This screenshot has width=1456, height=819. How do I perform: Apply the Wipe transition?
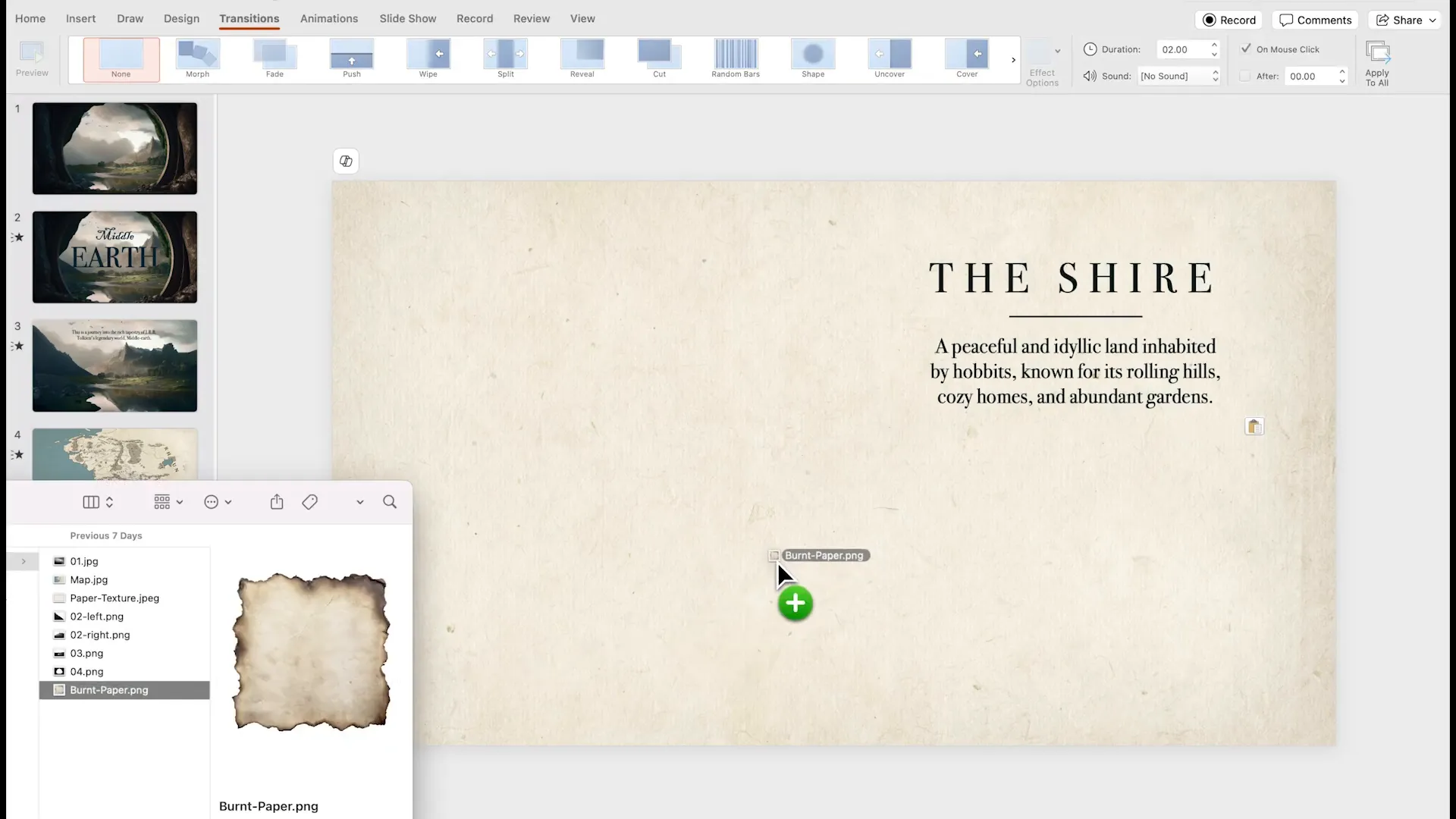point(428,59)
